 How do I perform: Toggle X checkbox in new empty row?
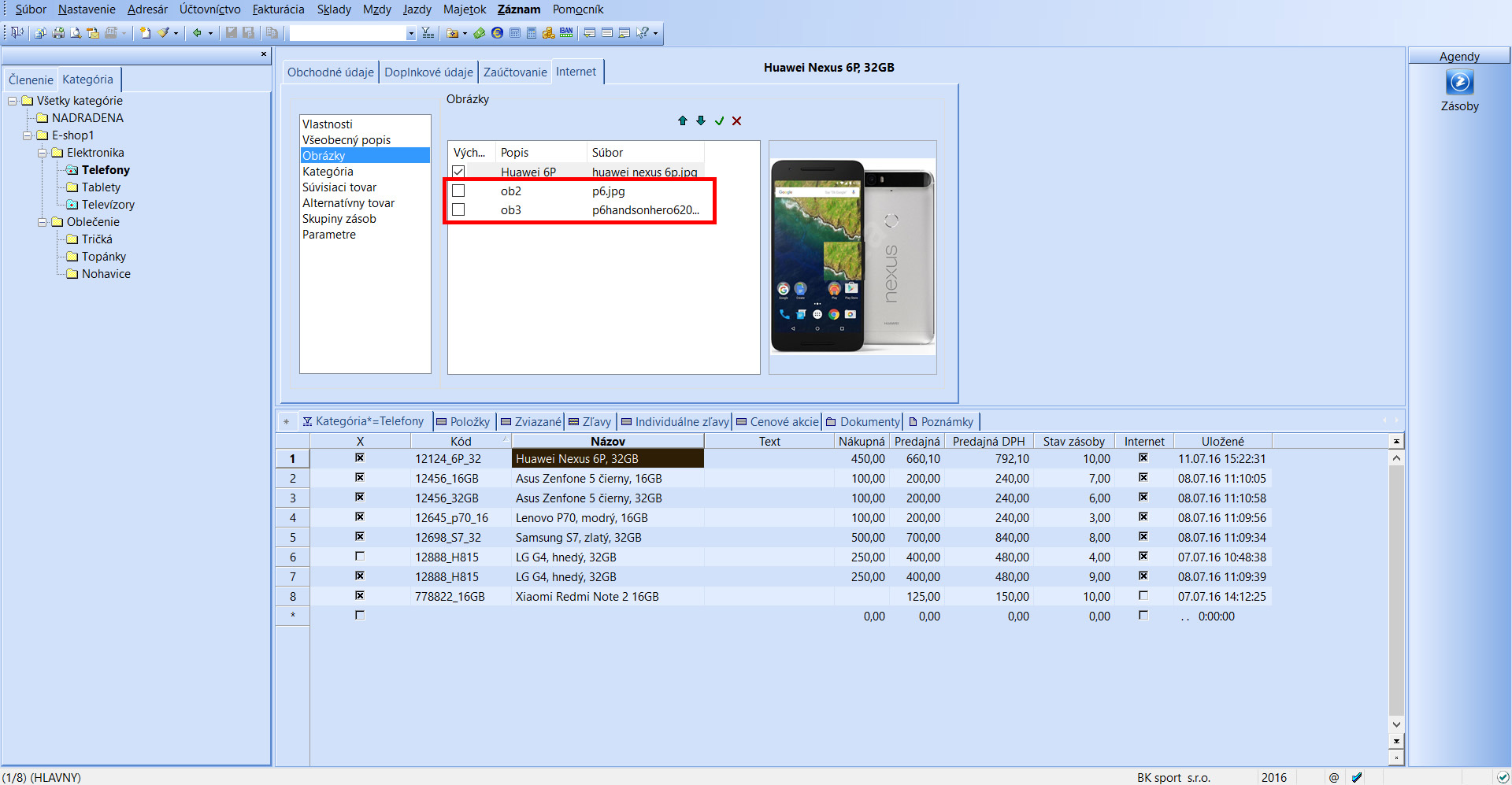click(x=360, y=615)
